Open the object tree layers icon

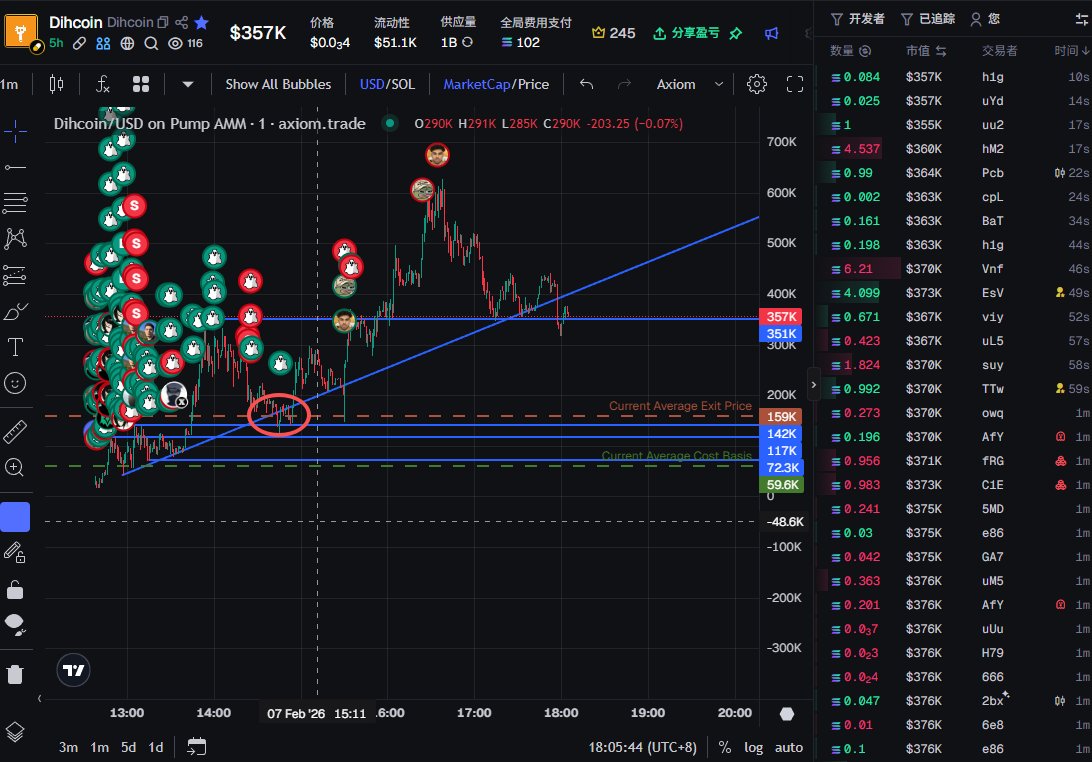[x=15, y=732]
